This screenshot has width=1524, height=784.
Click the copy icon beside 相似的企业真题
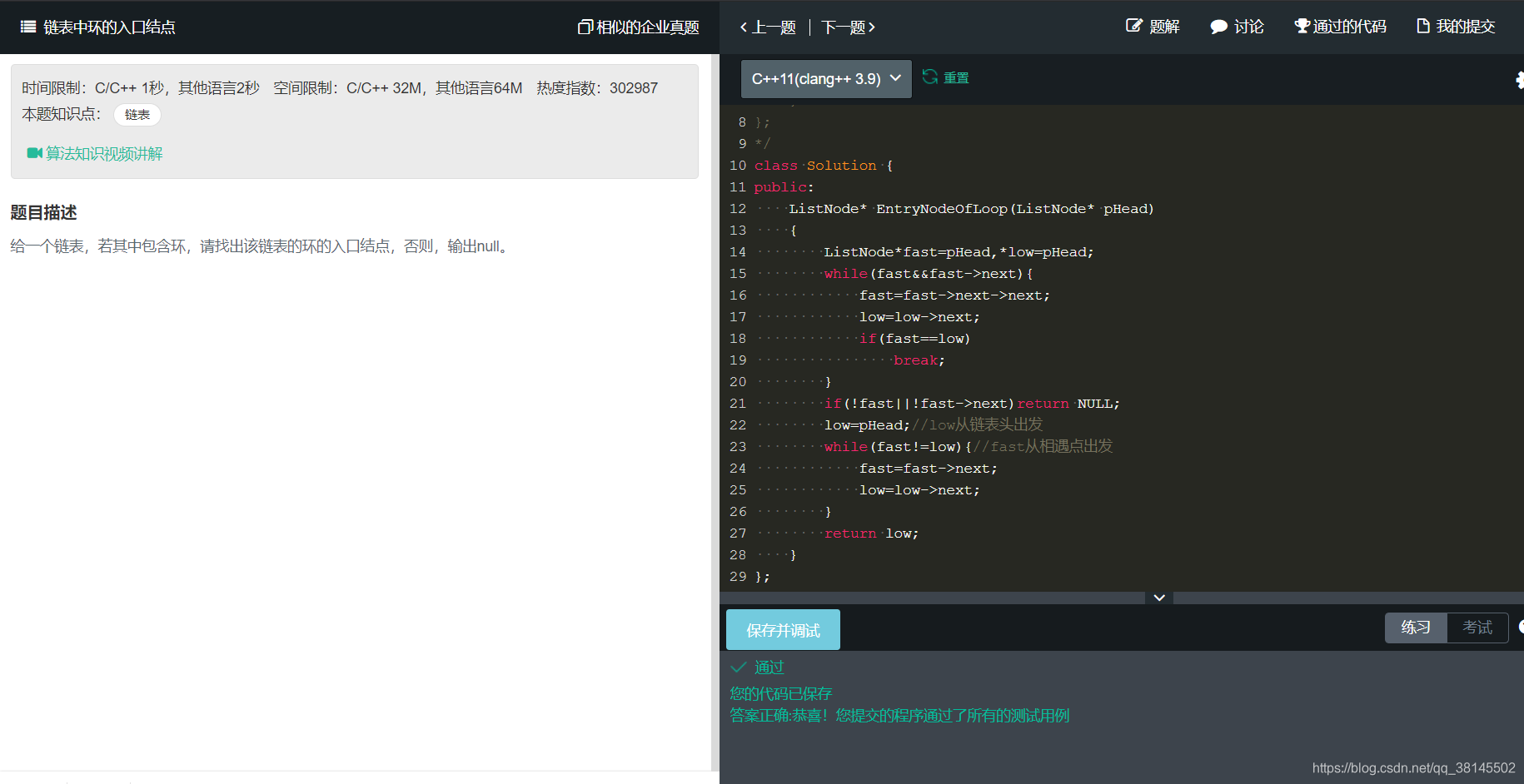click(585, 27)
